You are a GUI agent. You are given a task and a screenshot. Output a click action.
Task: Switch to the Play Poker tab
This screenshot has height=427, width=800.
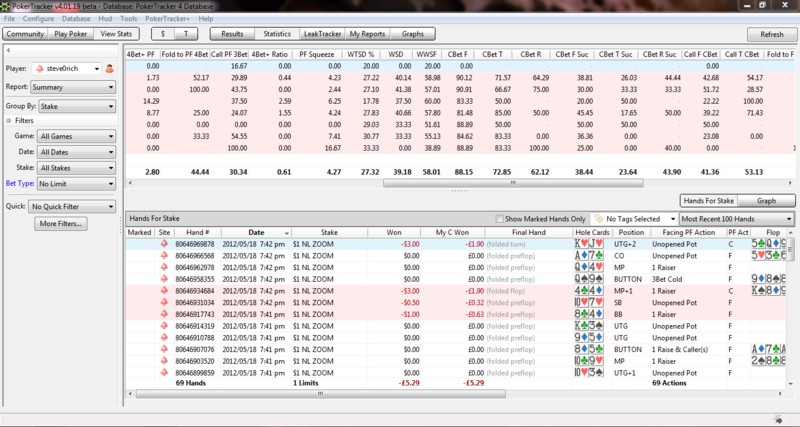pyautogui.click(x=71, y=34)
